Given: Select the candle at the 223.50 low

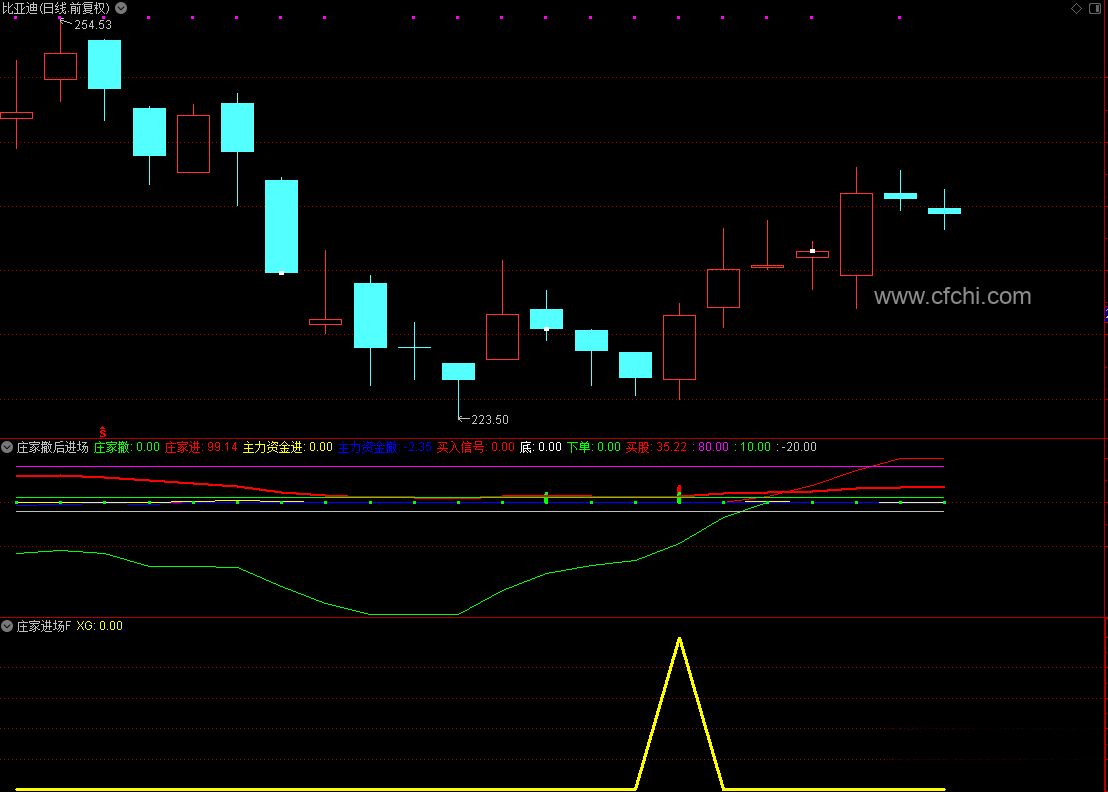Looking at the screenshot, I should pyautogui.click(x=459, y=372).
